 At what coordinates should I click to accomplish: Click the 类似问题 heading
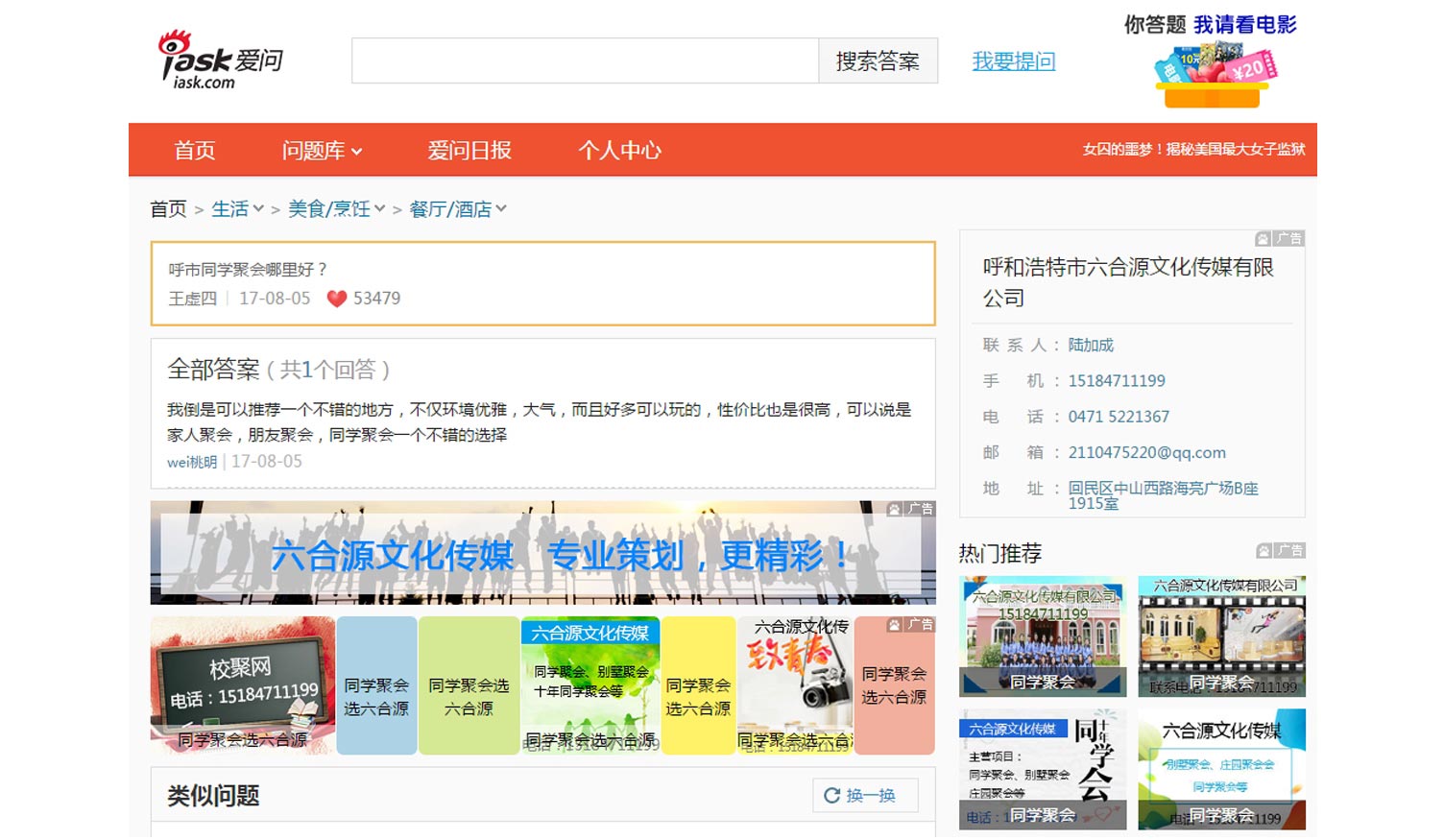point(213,796)
